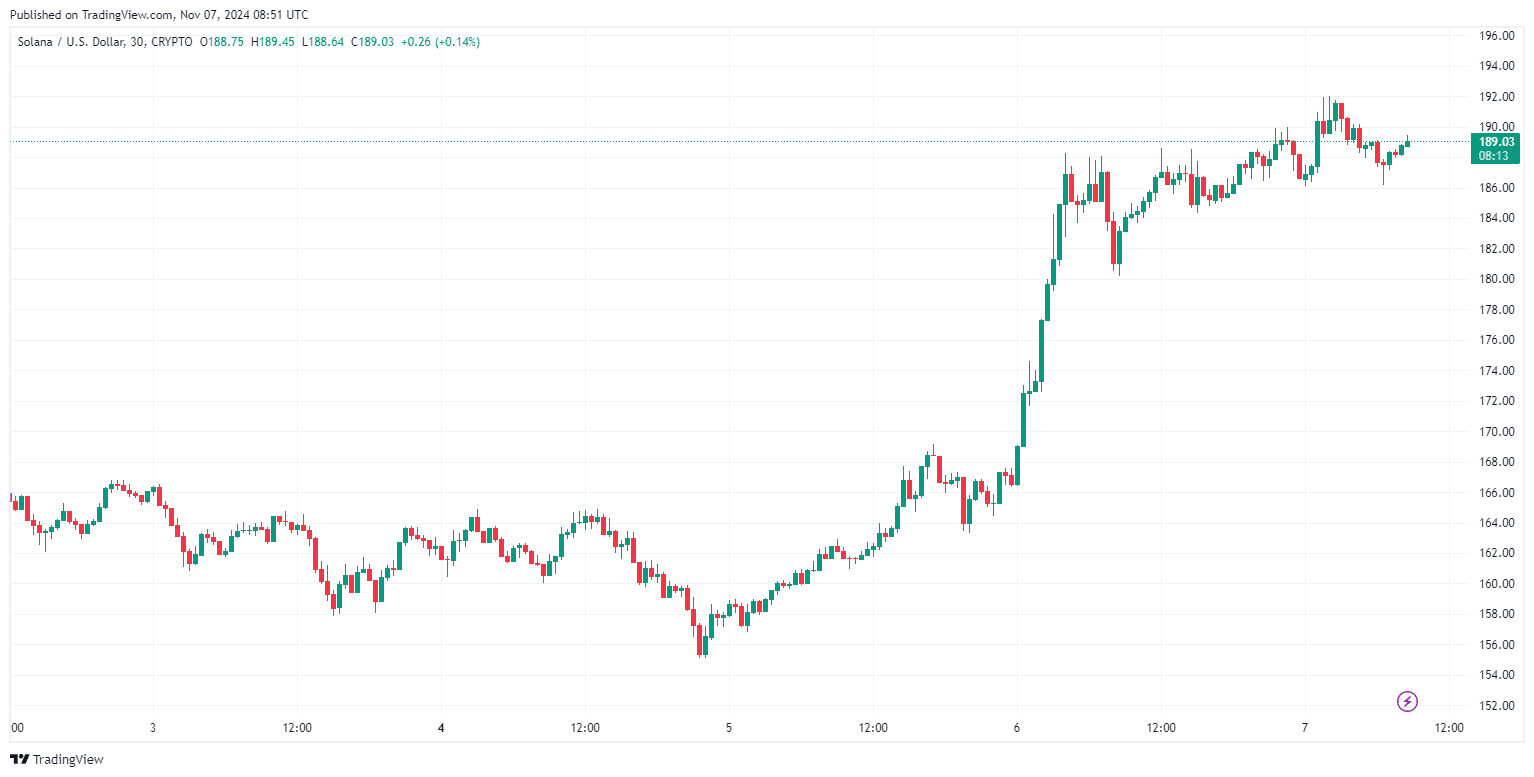This screenshot has height=777, width=1534.
Task: Click the close value C189.03
Action: [372, 42]
